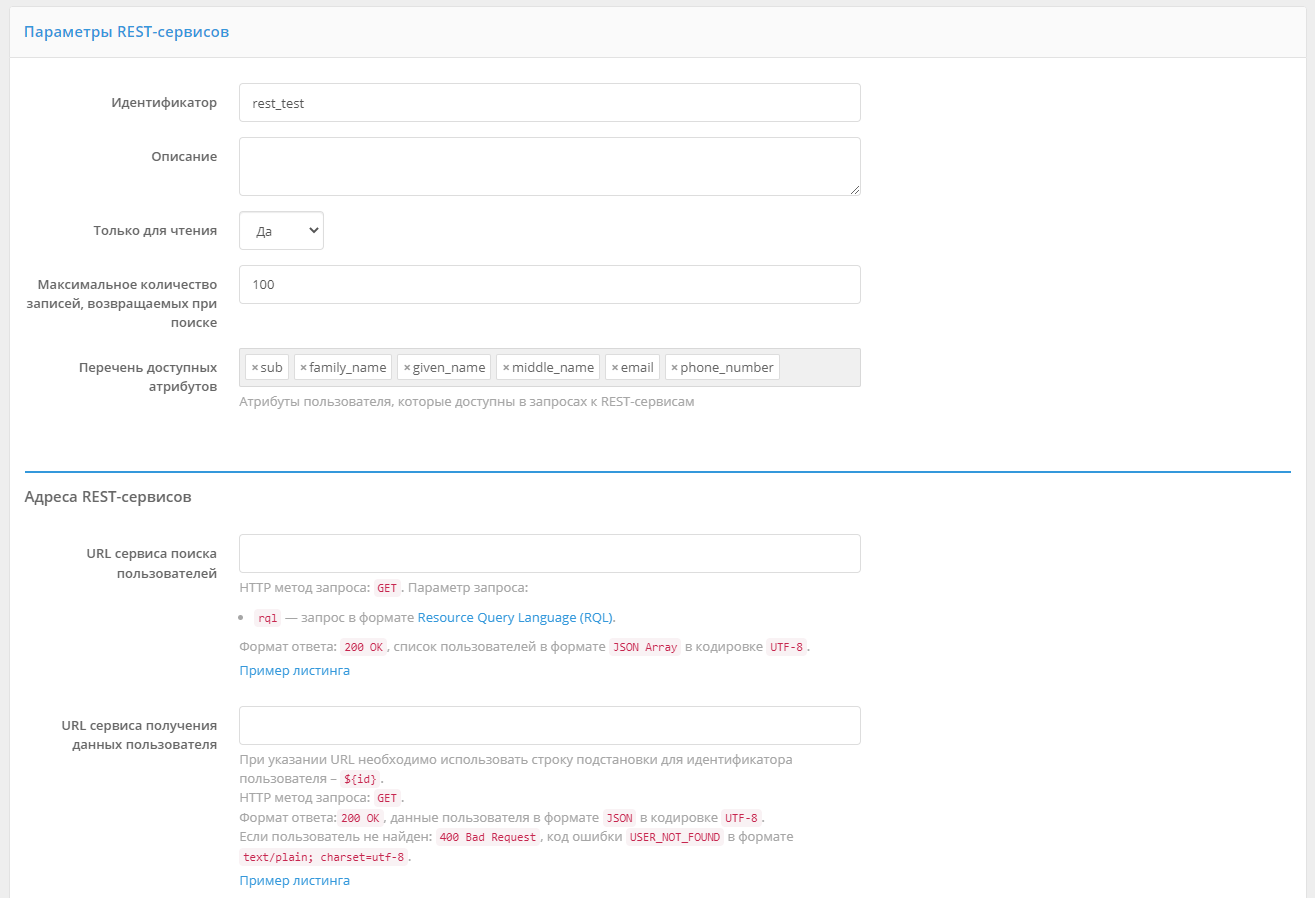This screenshot has height=898, width=1315.
Task: Remove the sub attribute tag
Action: (x=254, y=368)
